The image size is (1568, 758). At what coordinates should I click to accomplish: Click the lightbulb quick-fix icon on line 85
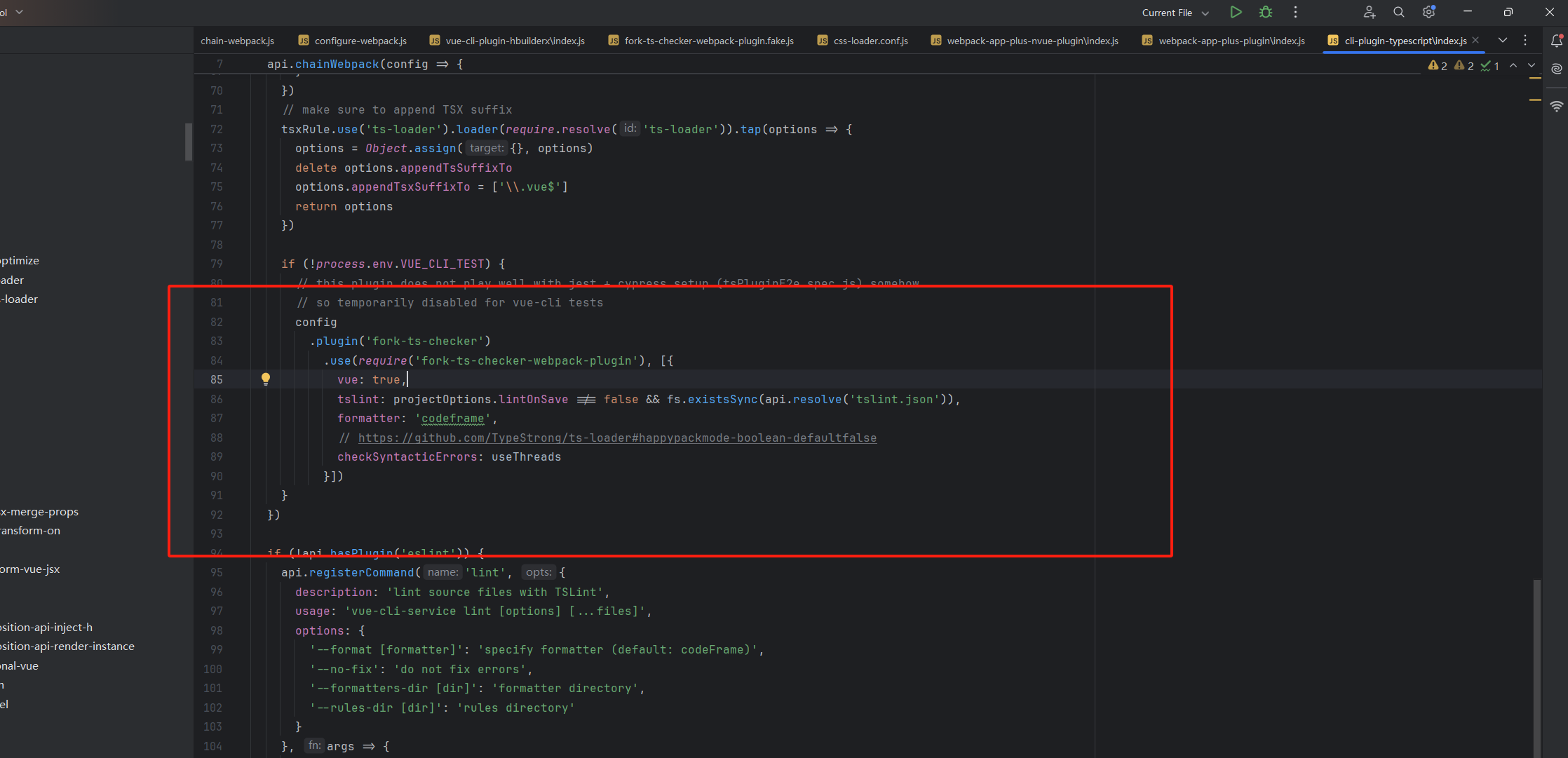coord(266,379)
